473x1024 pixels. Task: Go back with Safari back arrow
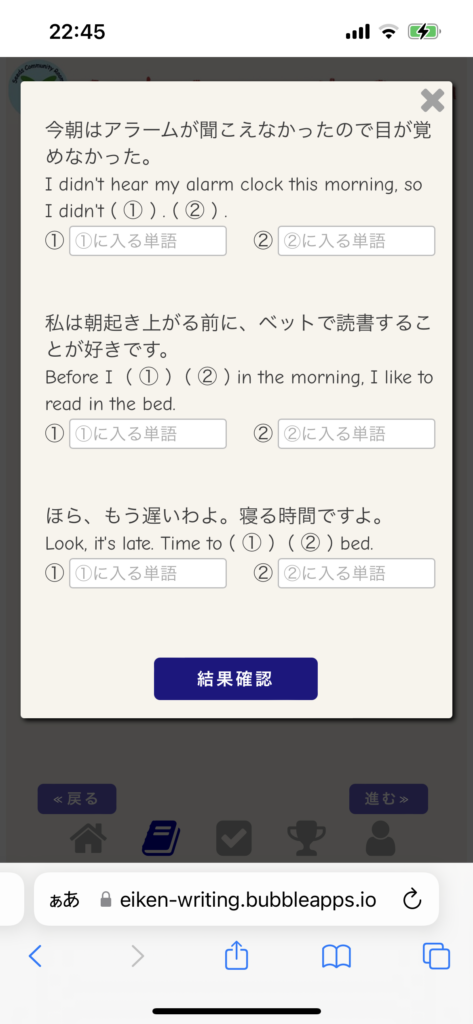pyautogui.click(x=36, y=957)
